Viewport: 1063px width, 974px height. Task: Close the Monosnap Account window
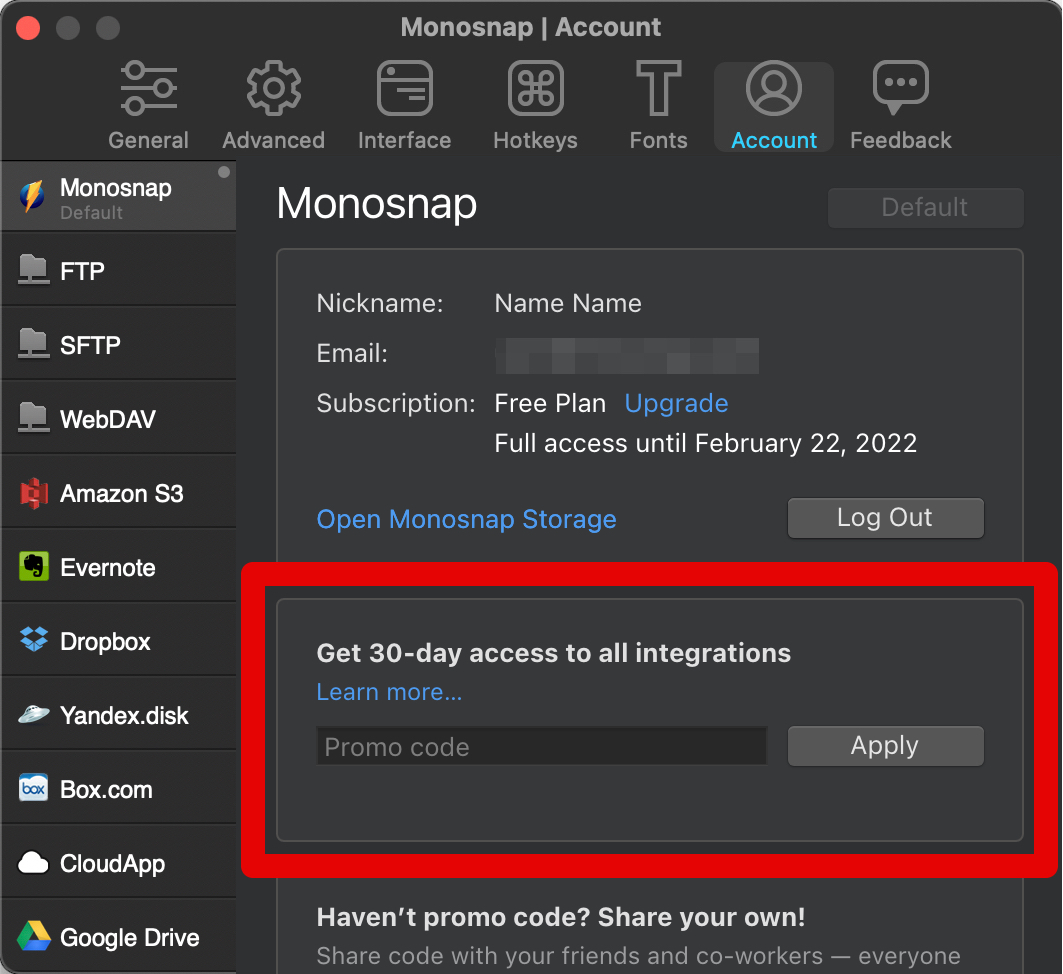(28, 28)
